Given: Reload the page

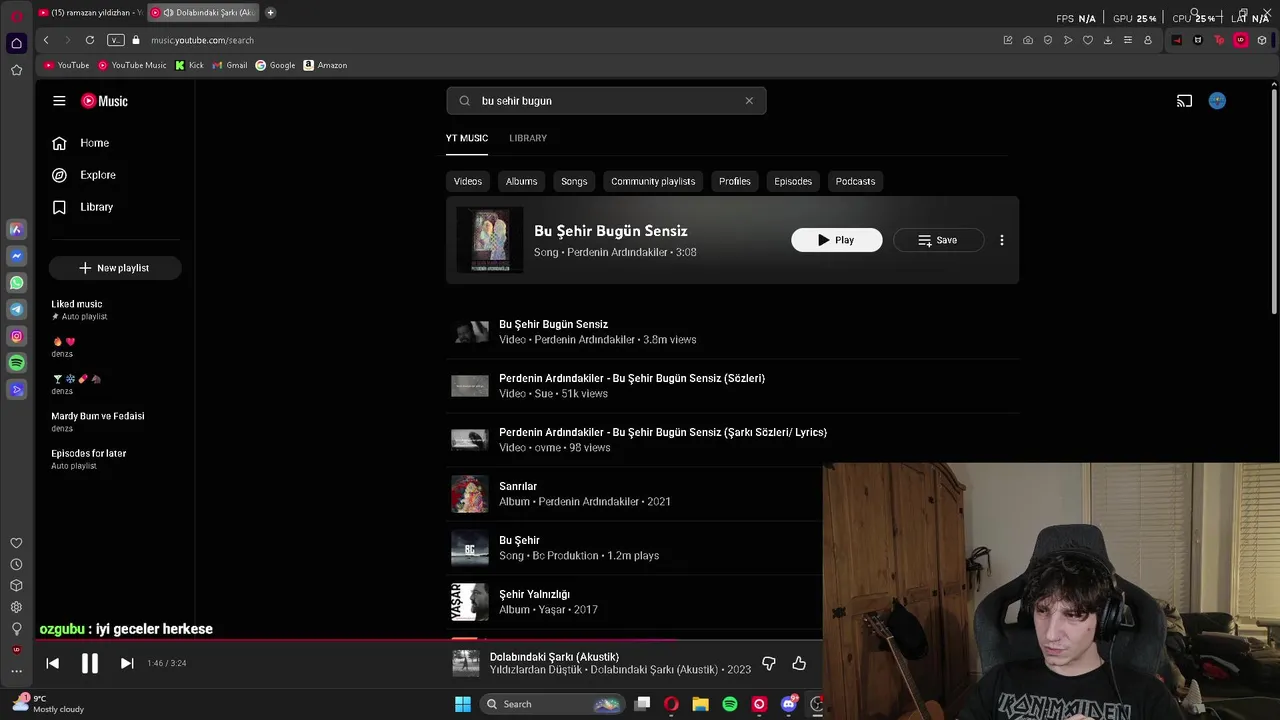Looking at the screenshot, I should coord(90,40).
